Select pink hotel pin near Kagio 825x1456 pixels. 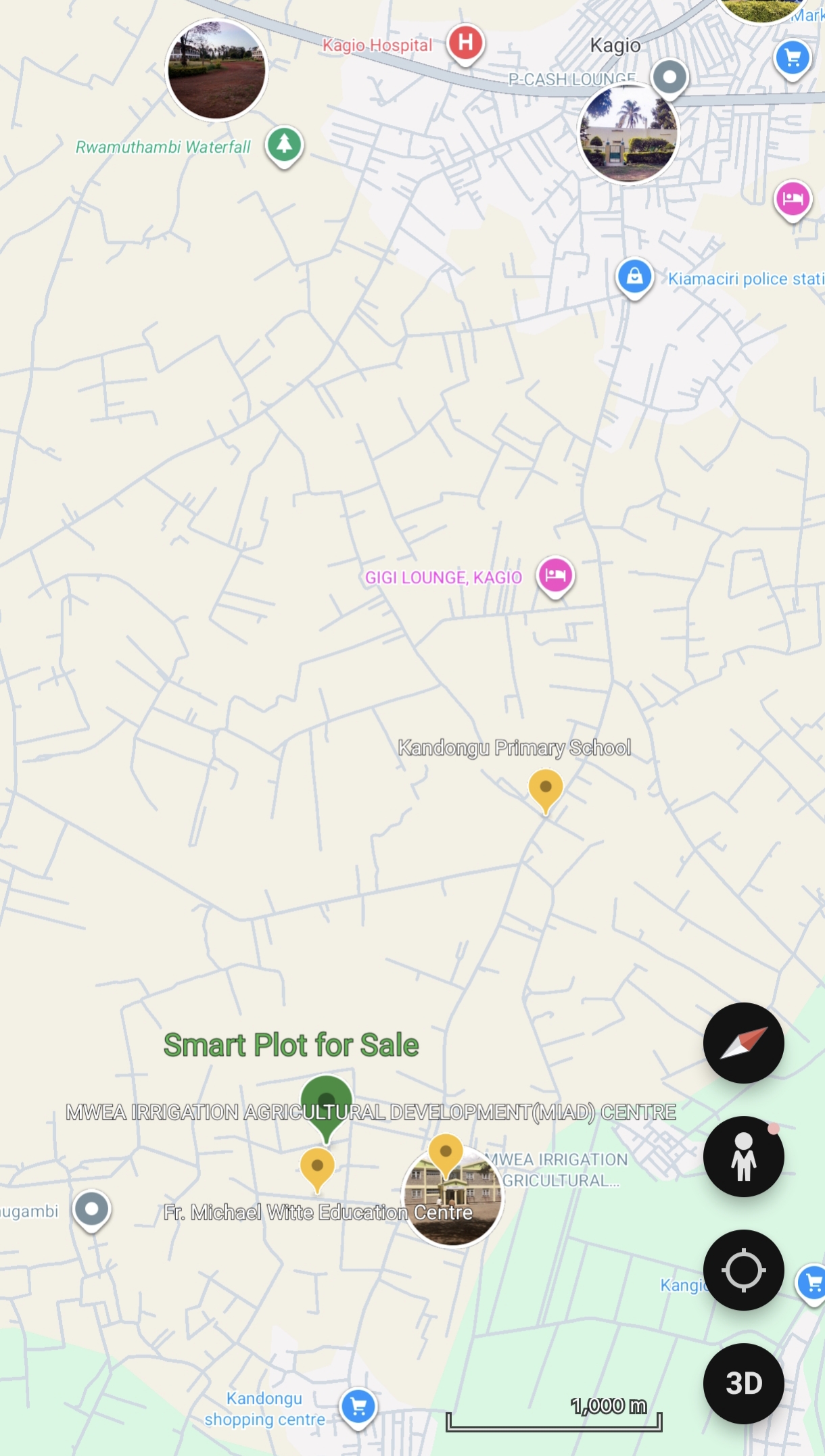tap(793, 201)
